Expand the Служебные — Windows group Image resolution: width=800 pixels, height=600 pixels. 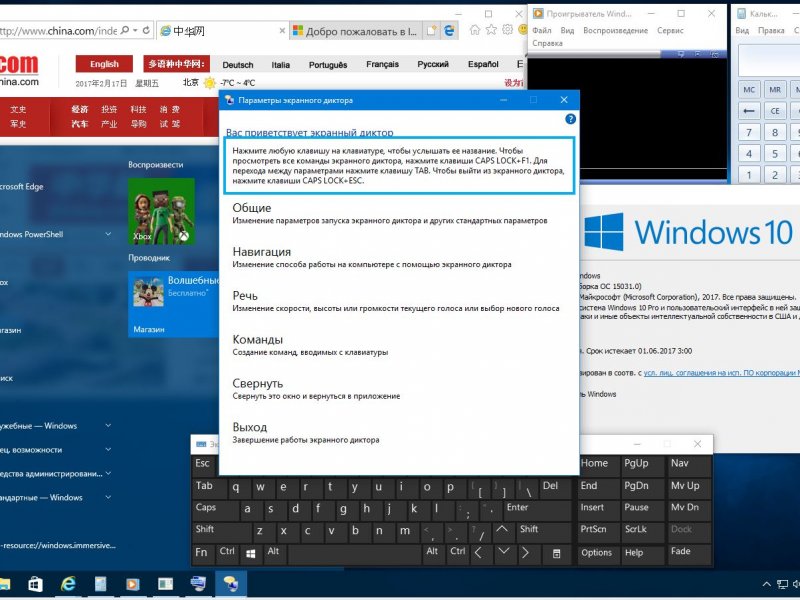pos(108,426)
